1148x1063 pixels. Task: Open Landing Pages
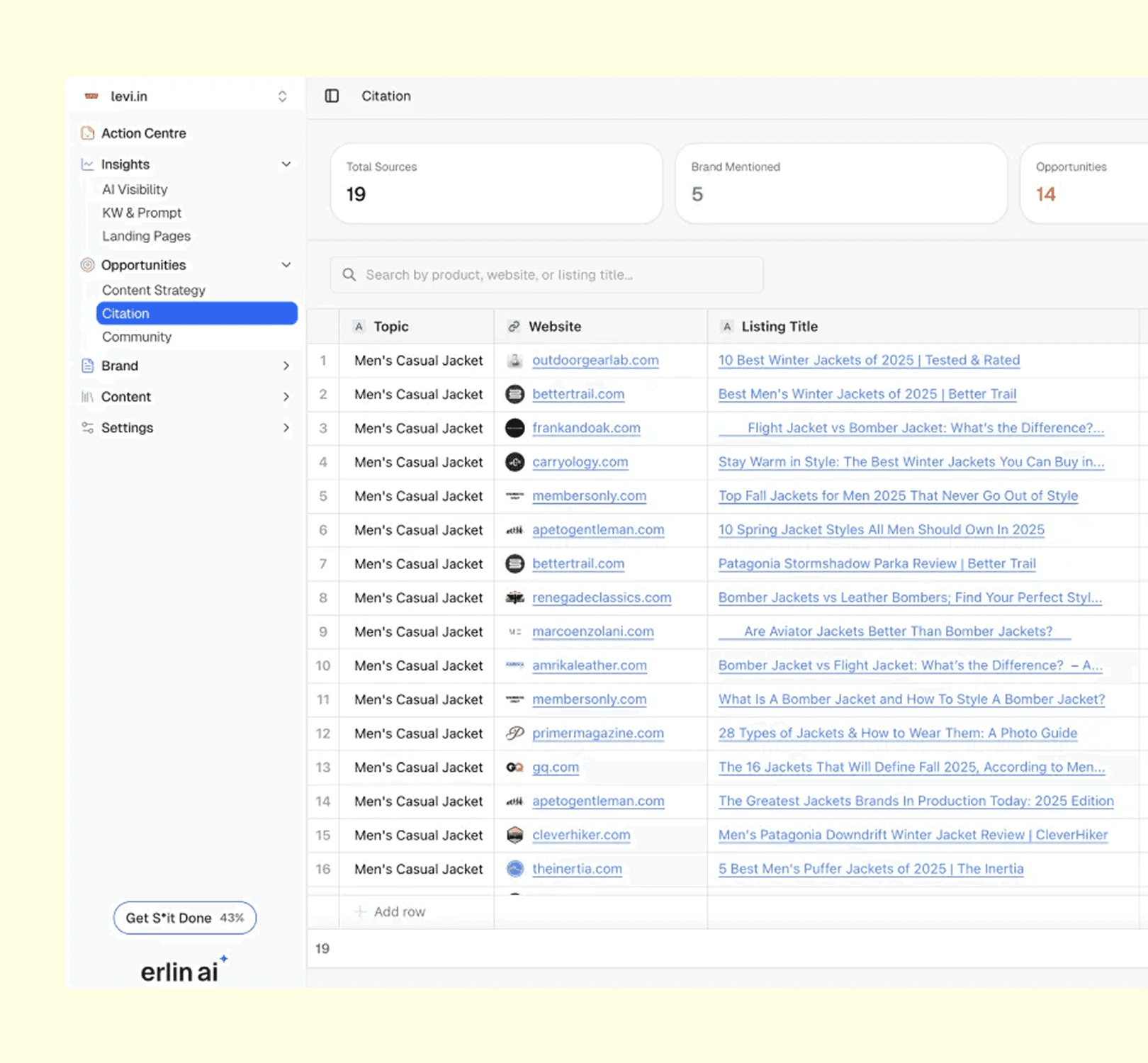[x=146, y=236]
